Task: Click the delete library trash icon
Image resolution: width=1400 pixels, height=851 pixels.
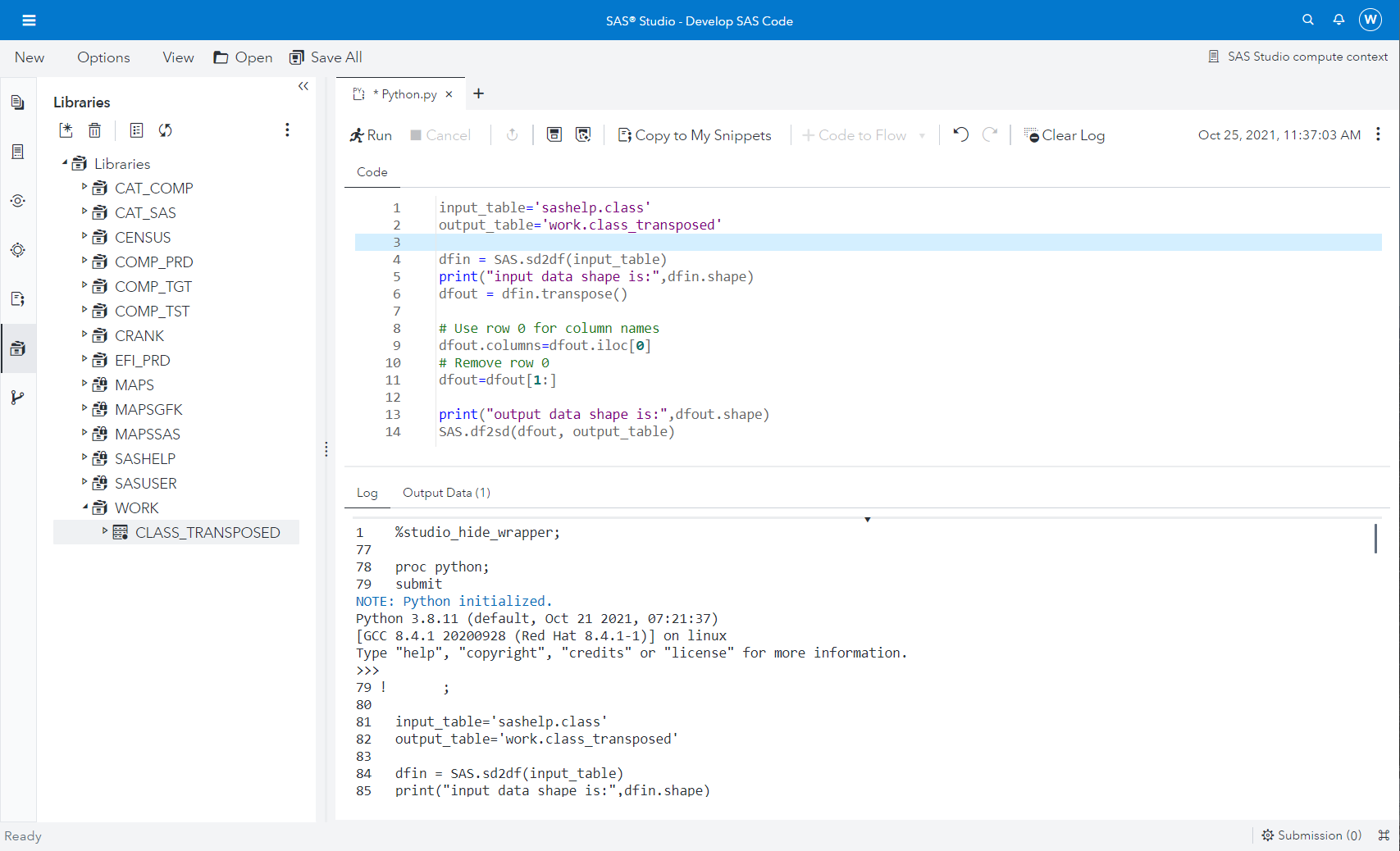Action: (x=95, y=130)
